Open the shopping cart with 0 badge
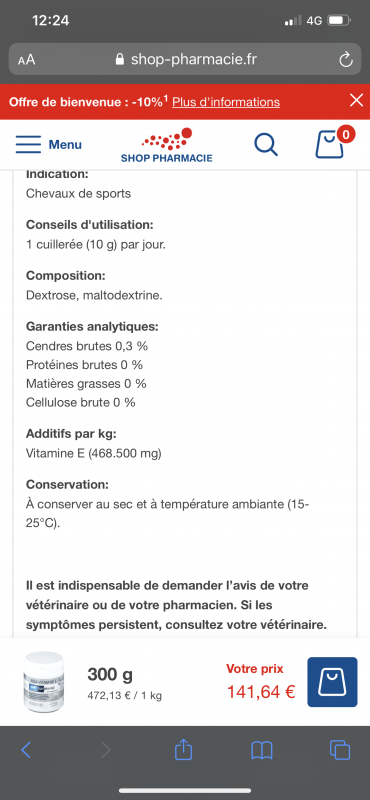 click(x=332, y=143)
